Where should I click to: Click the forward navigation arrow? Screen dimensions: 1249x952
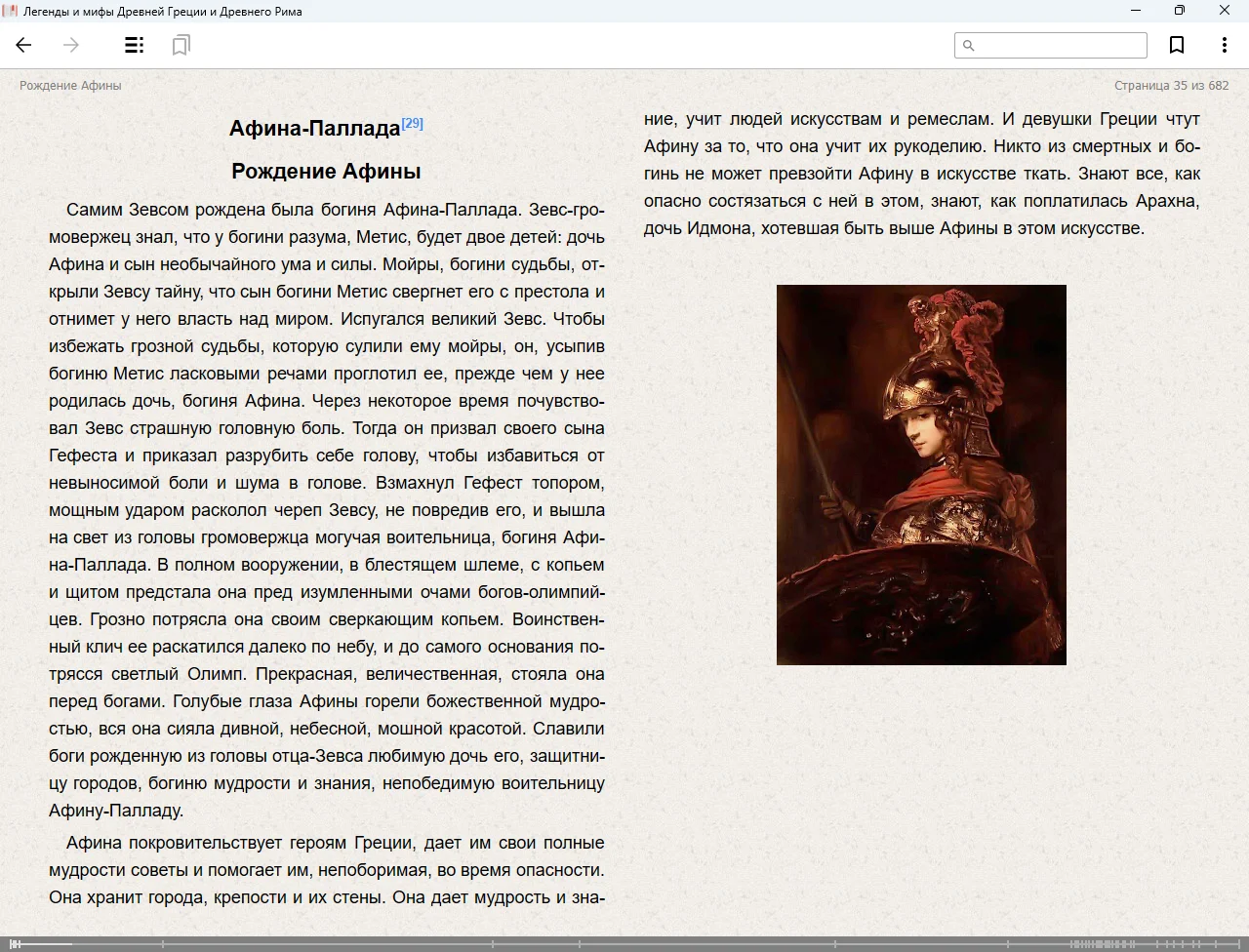(x=71, y=45)
